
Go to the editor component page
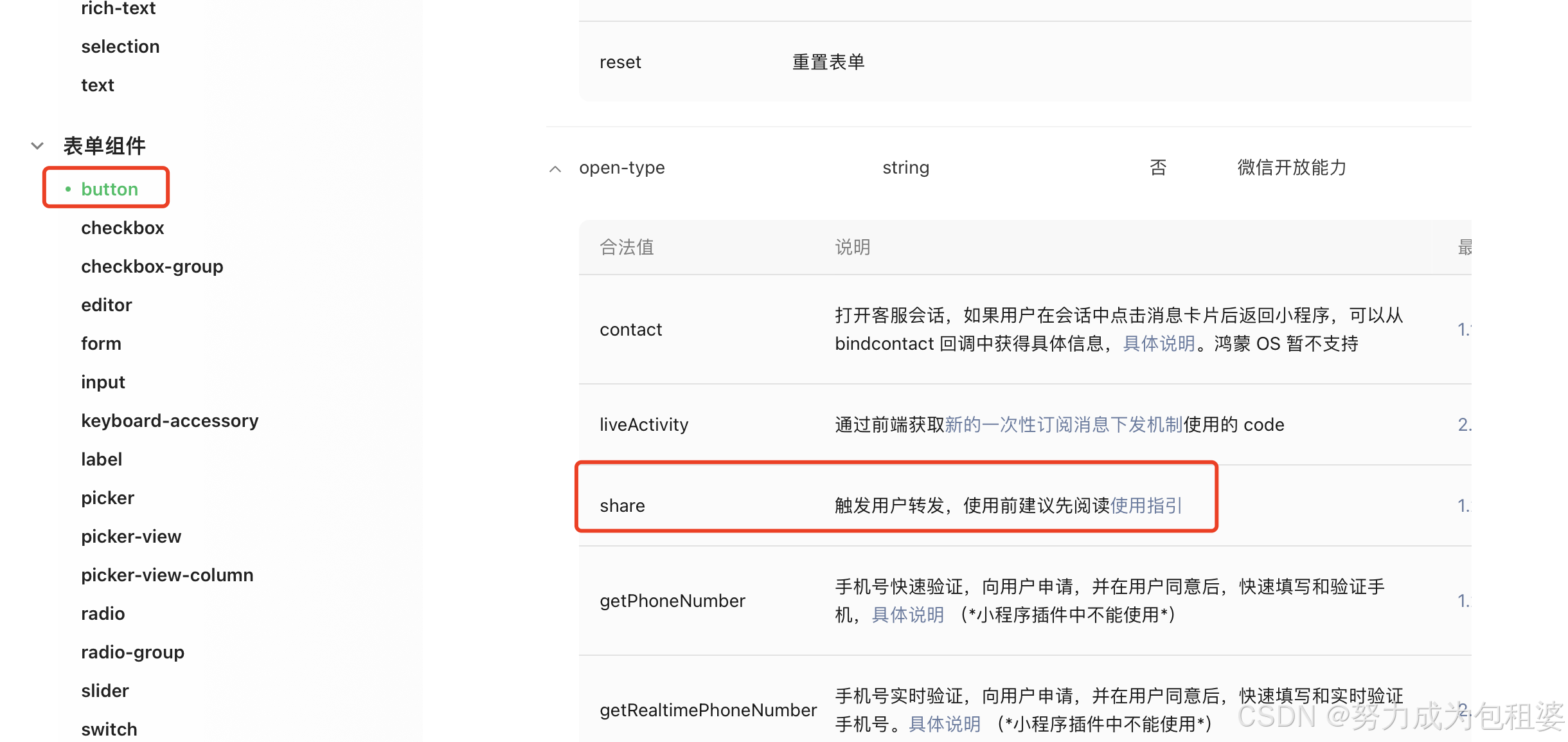(x=106, y=305)
